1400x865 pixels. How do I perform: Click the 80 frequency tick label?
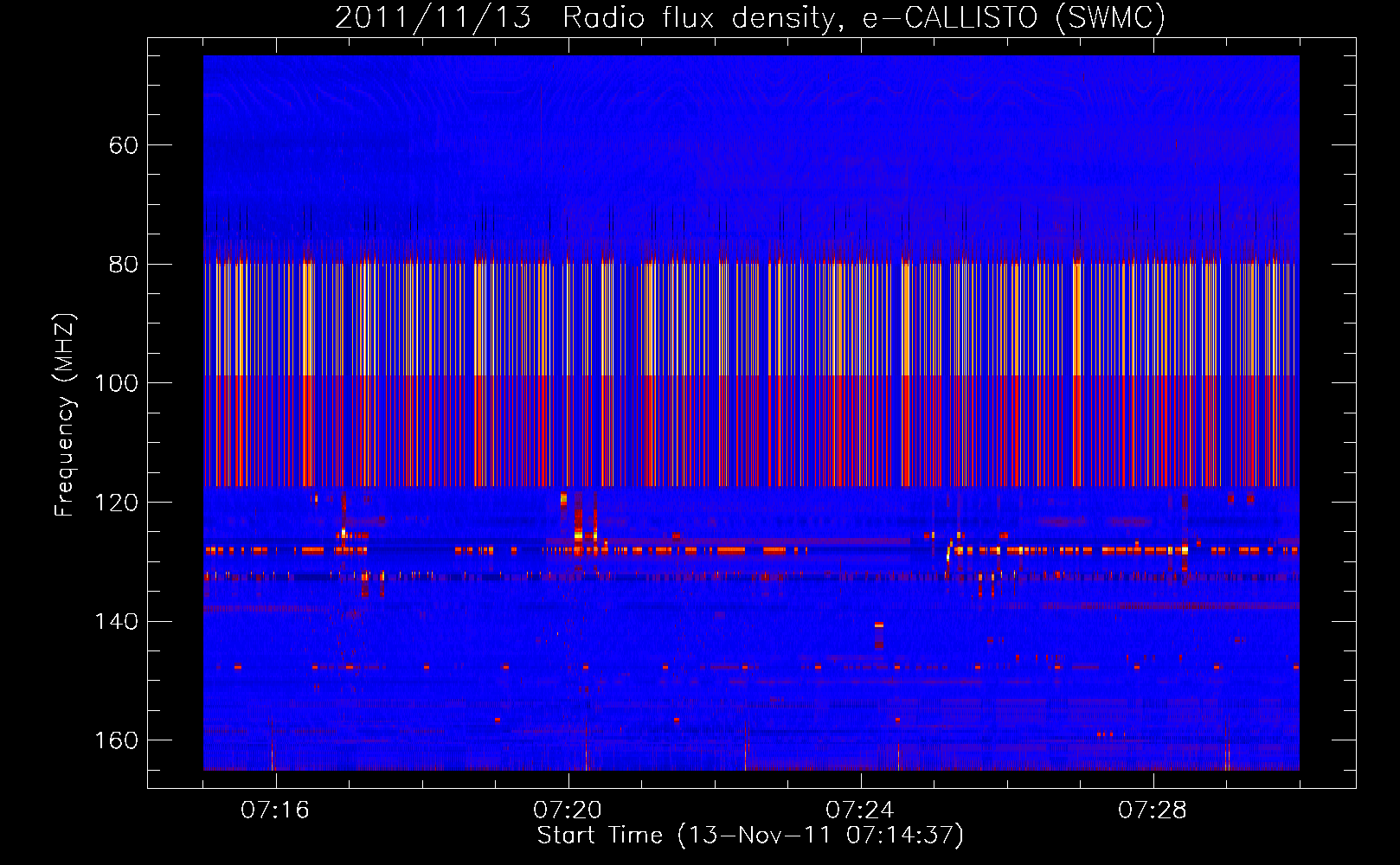[x=124, y=265]
